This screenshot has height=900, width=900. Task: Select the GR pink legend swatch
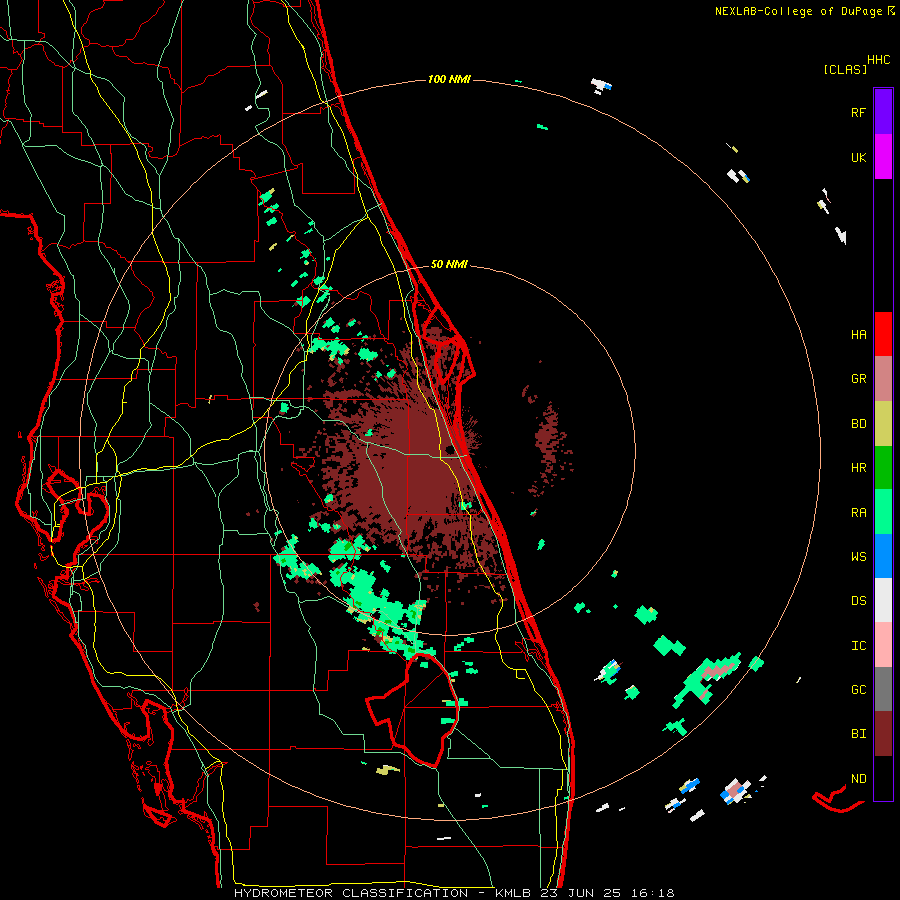[883, 379]
